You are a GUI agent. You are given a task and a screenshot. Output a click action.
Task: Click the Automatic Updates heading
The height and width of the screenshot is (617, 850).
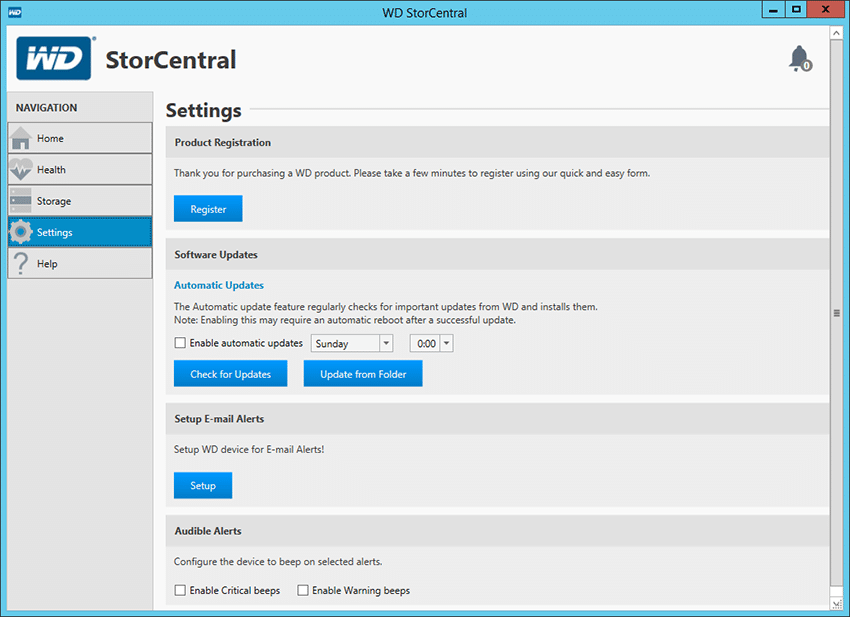tap(219, 285)
